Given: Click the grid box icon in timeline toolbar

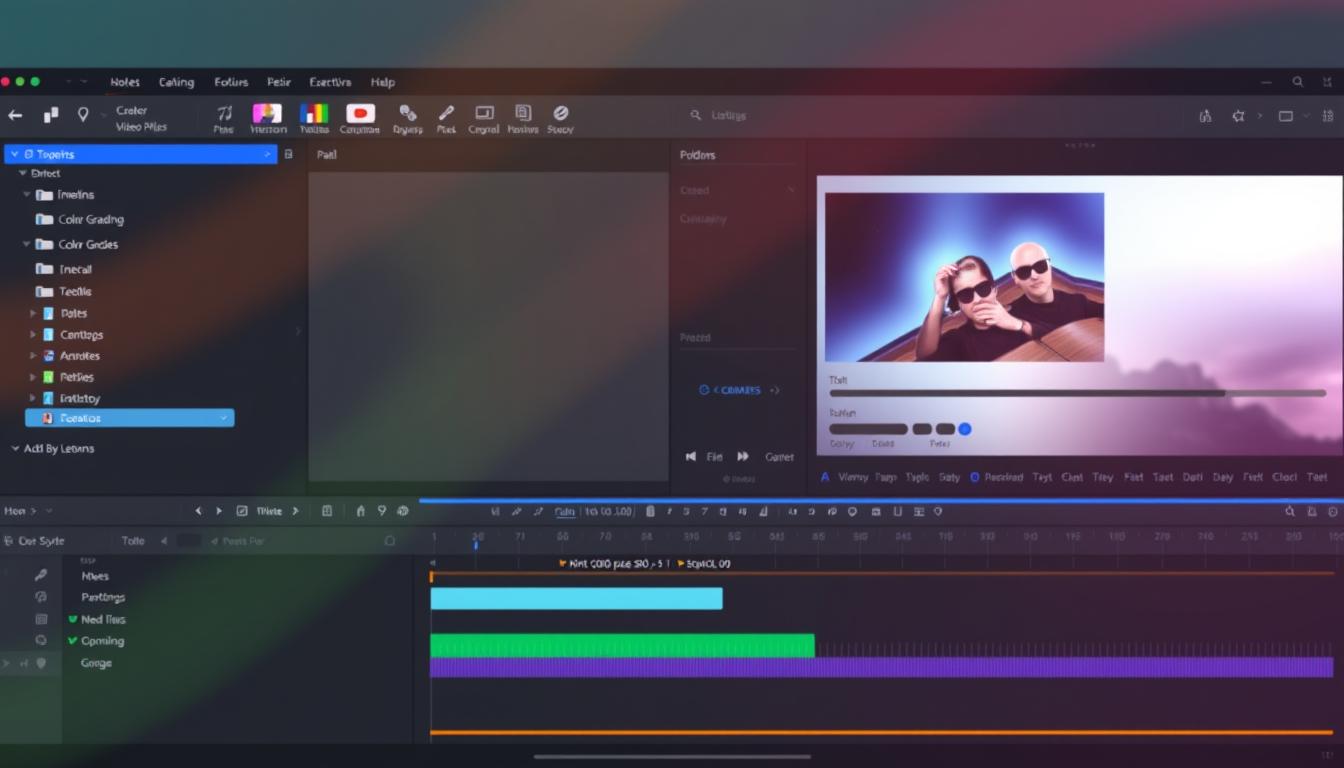Looking at the screenshot, I should tap(327, 511).
